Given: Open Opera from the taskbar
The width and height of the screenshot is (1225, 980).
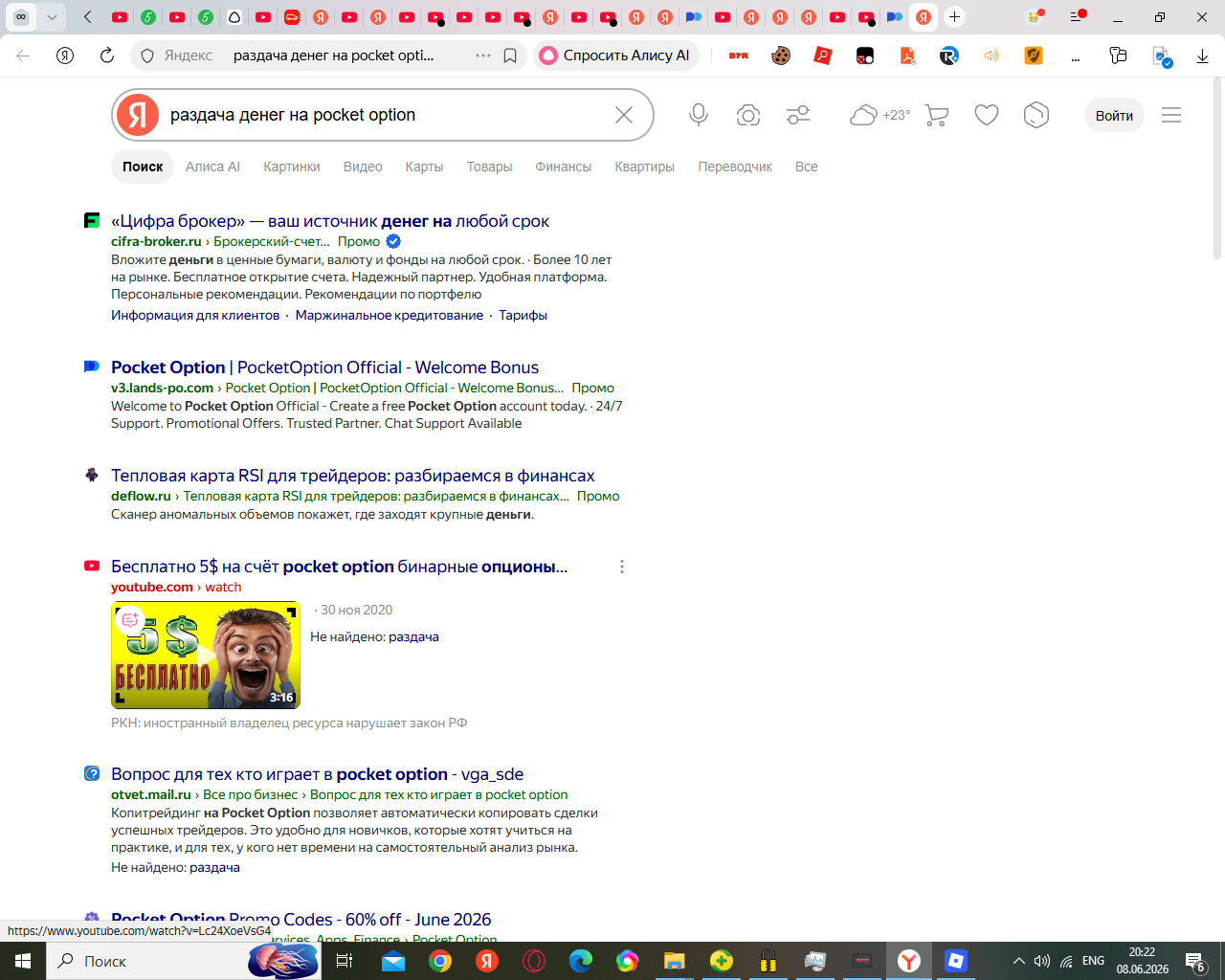Looking at the screenshot, I should tap(534, 961).
